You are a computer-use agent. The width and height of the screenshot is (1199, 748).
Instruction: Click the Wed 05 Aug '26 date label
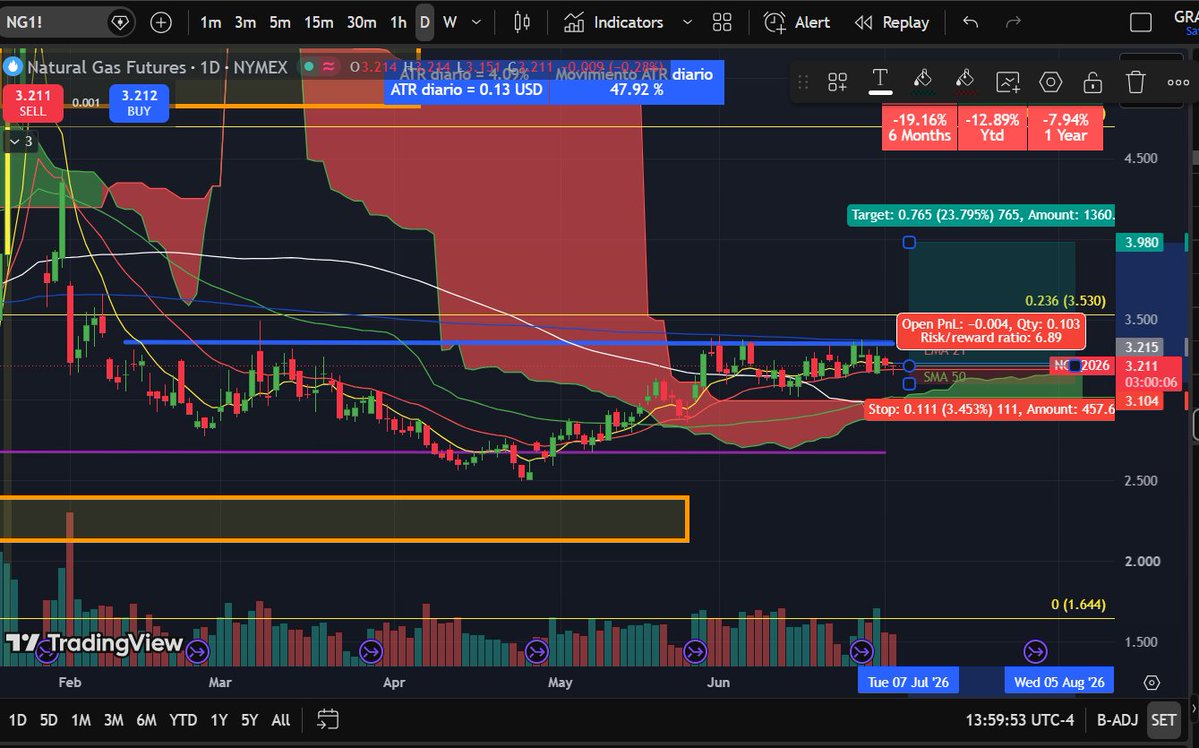pyautogui.click(x=1059, y=681)
